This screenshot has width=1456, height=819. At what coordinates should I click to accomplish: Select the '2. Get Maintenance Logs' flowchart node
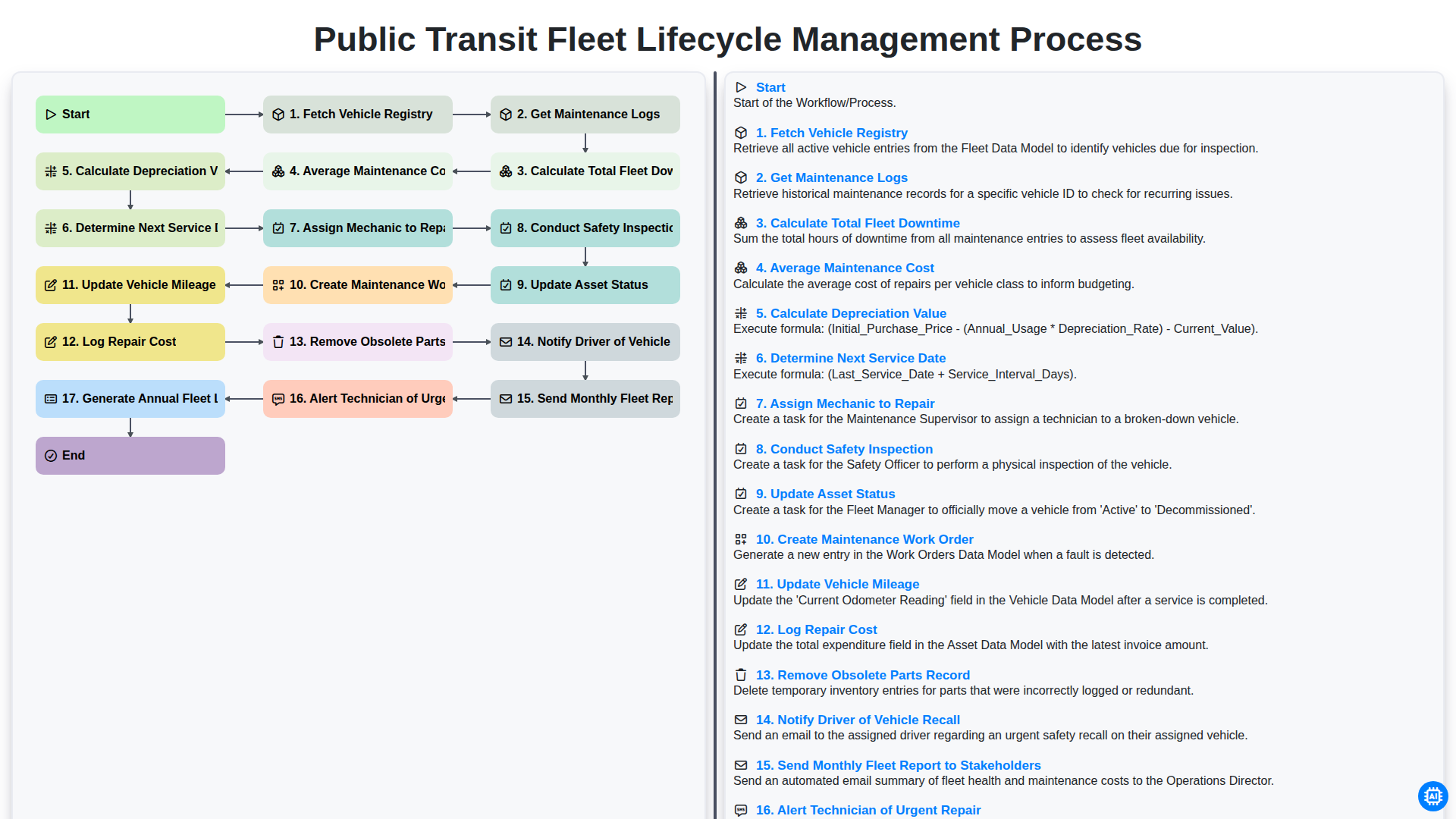[x=585, y=115]
